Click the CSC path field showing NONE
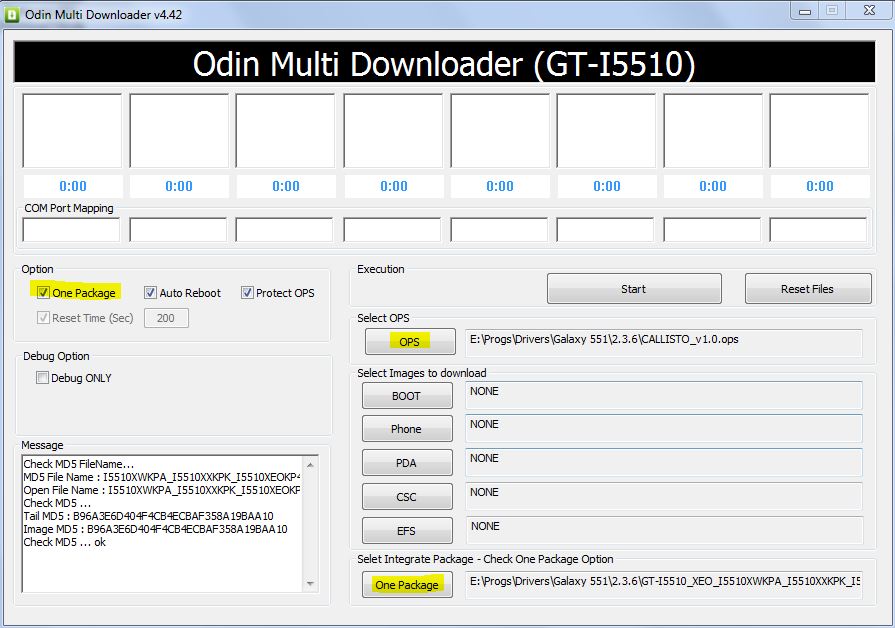The width and height of the screenshot is (895, 628). pyautogui.click(x=664, y=496)
